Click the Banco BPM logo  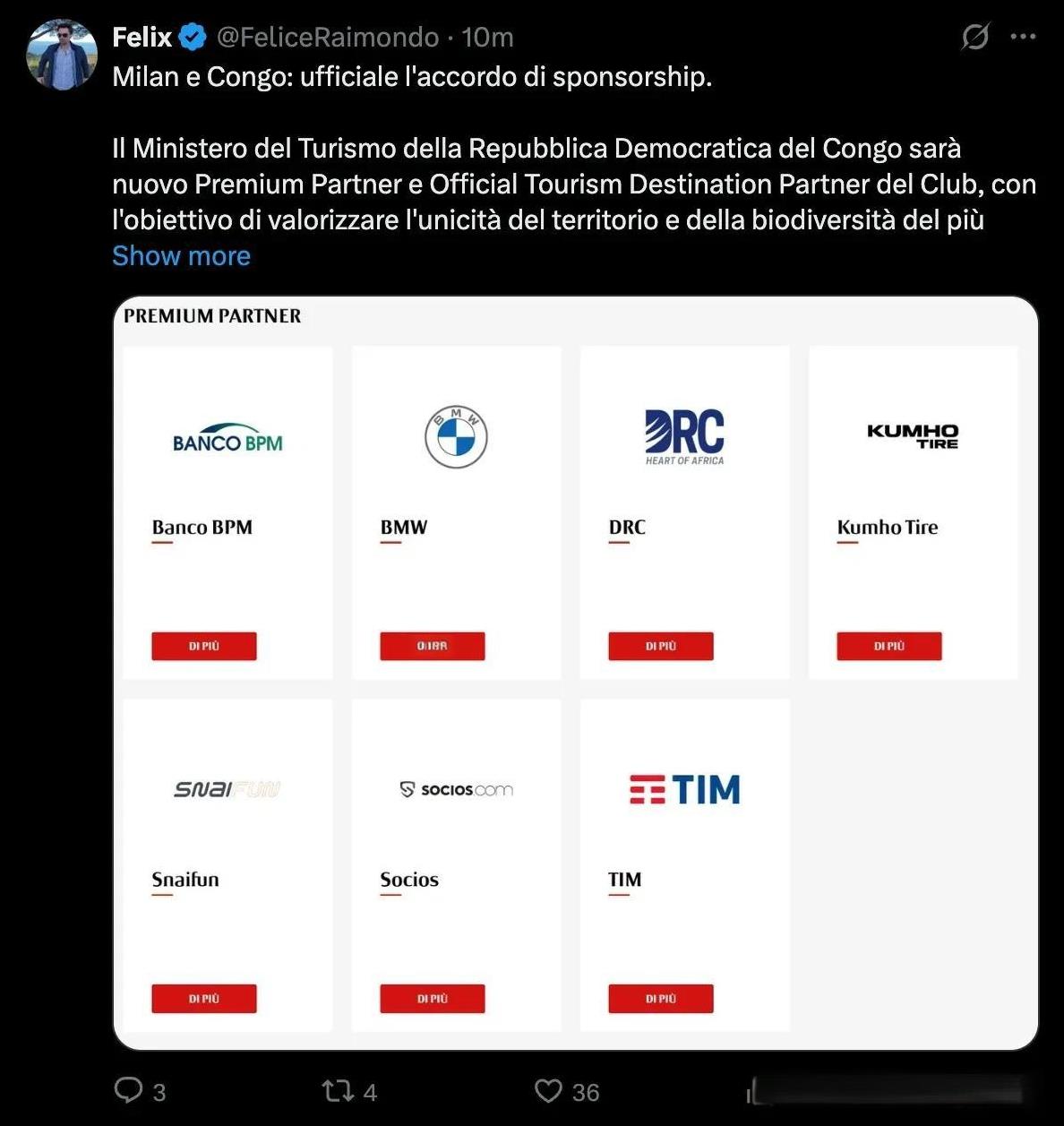pyautogui.click(x=227, y=438)
